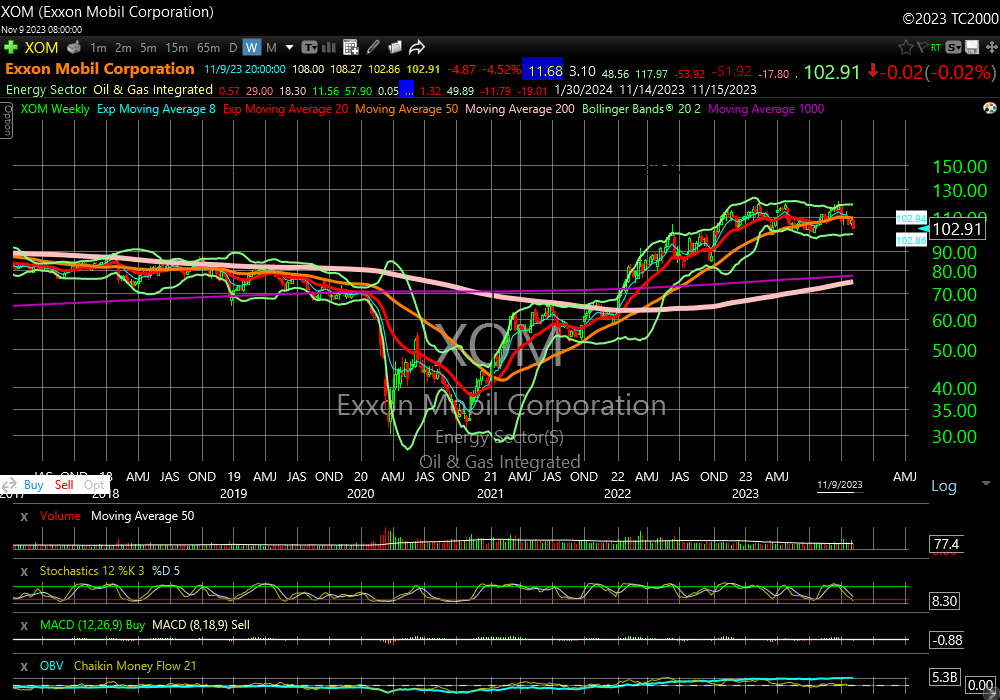This screenshot has height=700, width=1000.
Task: Click the save floppy disk icon
Action: [972, 47]
